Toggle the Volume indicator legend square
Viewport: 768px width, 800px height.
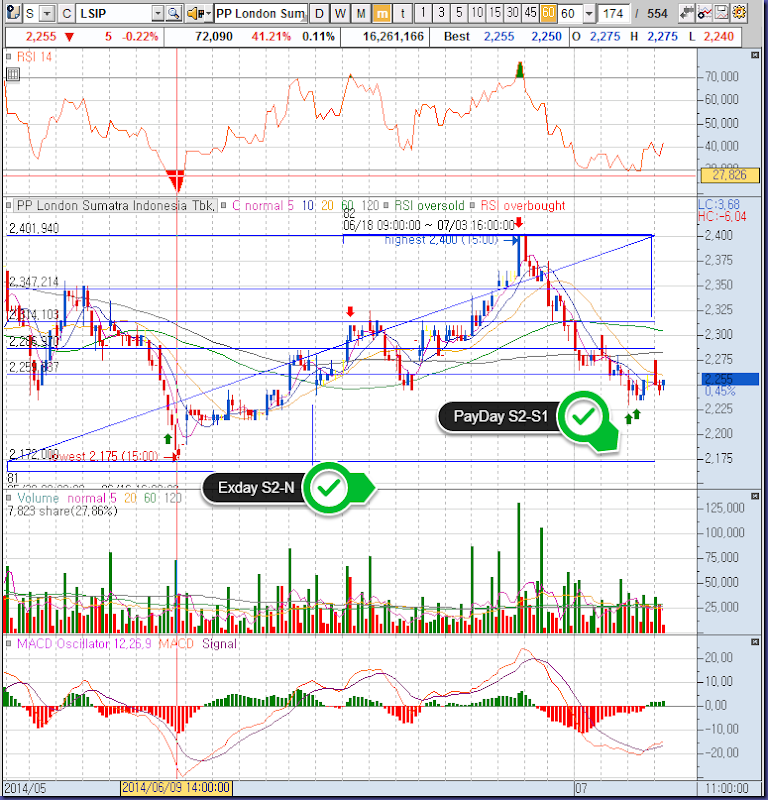pyautogui.click(x=9, y=498)
